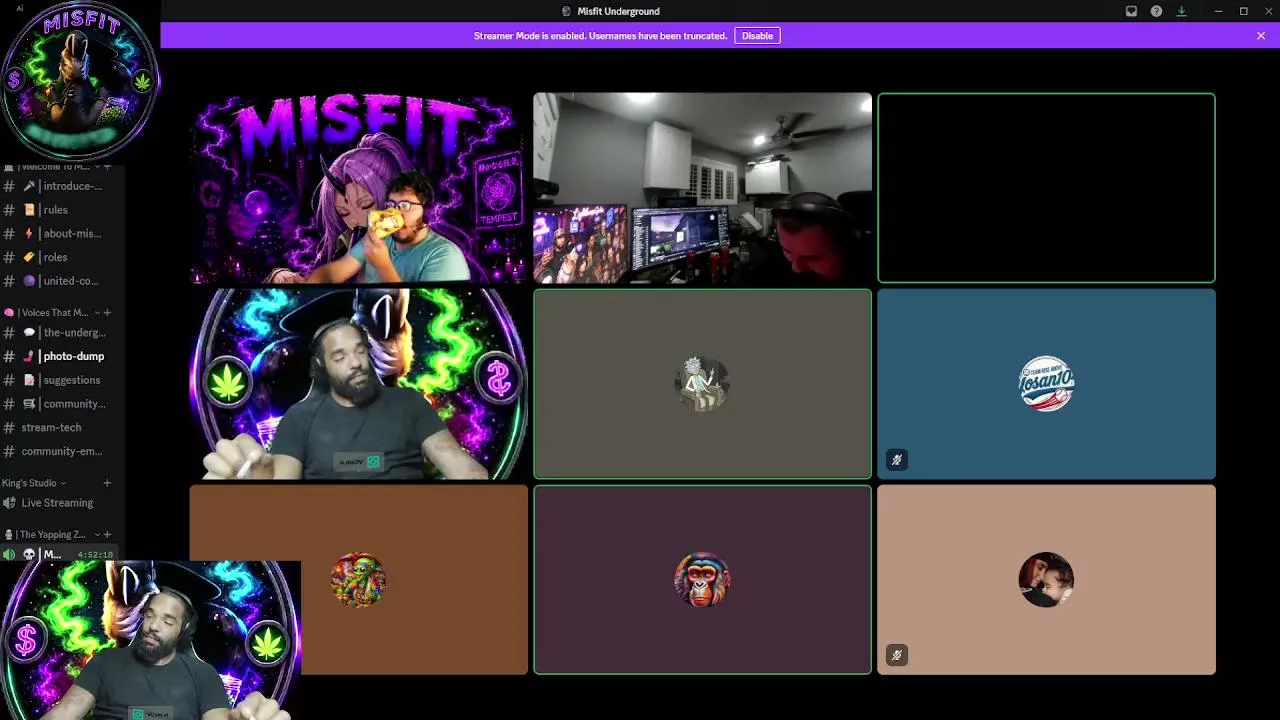The image size is (1280, 720).
Task: Focus the MISFIT Tempest anime video tile
Action: point(358,188)
